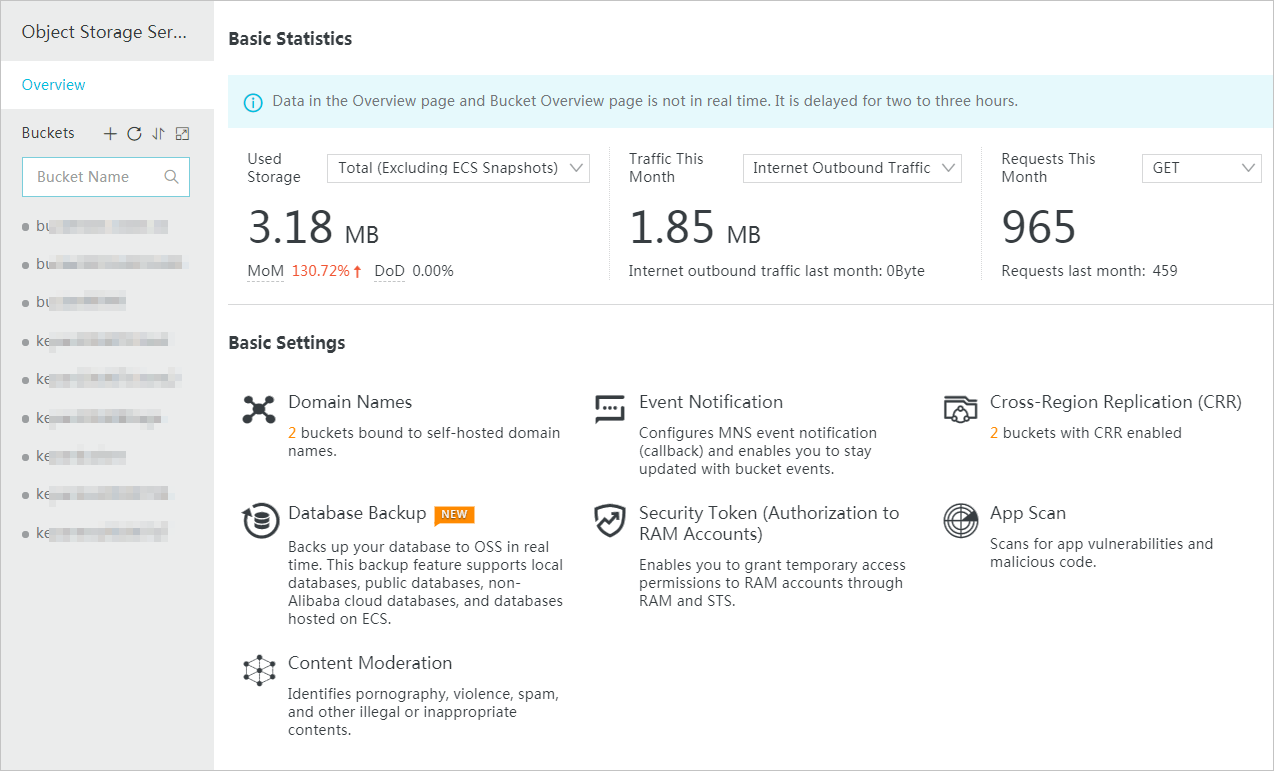The image size is (1274, 771).
Task: Click the Domain Names network icon
Action: [x=259, y=409]
